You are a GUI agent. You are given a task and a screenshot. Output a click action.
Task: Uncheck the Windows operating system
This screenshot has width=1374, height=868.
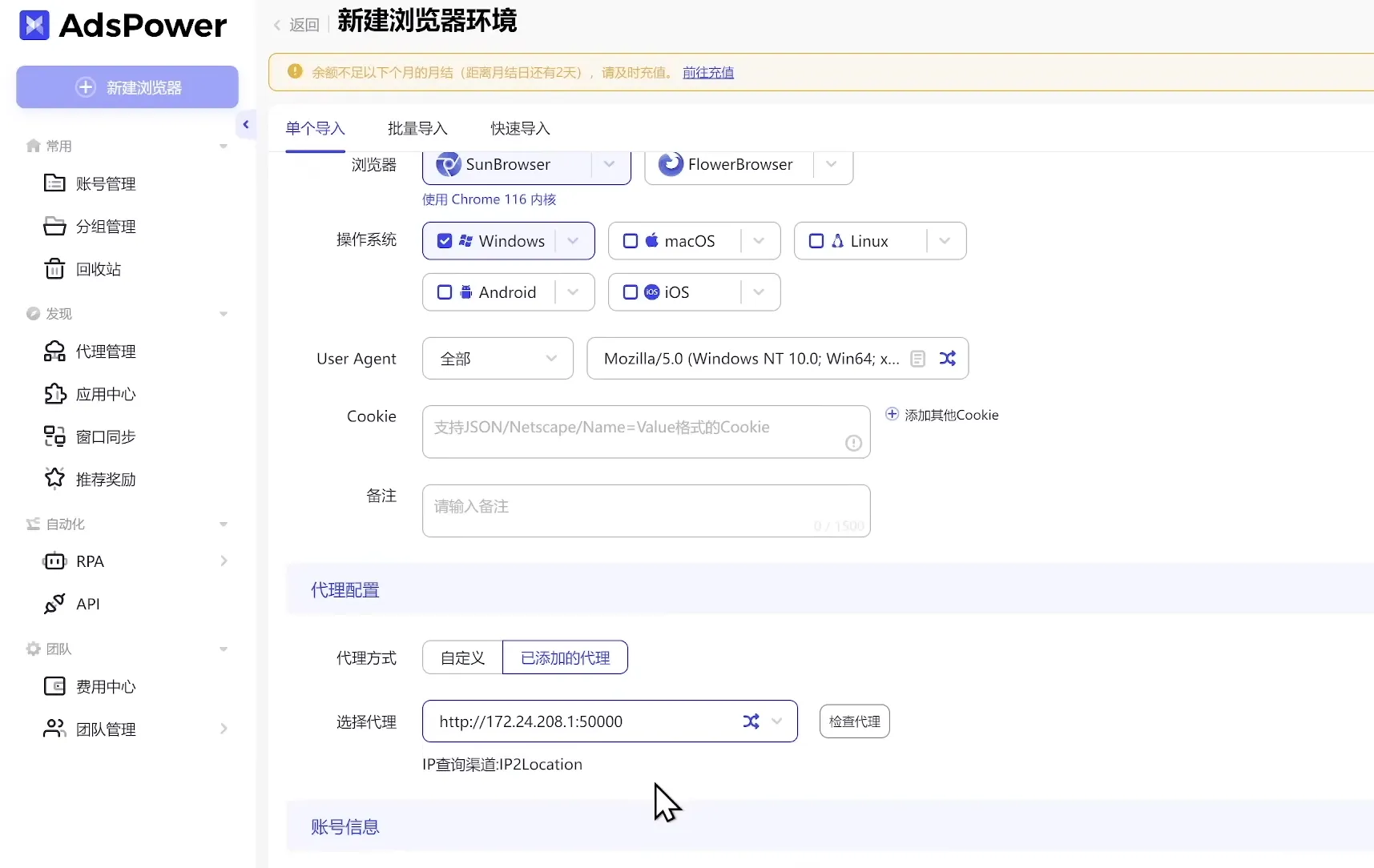[445, 240]
